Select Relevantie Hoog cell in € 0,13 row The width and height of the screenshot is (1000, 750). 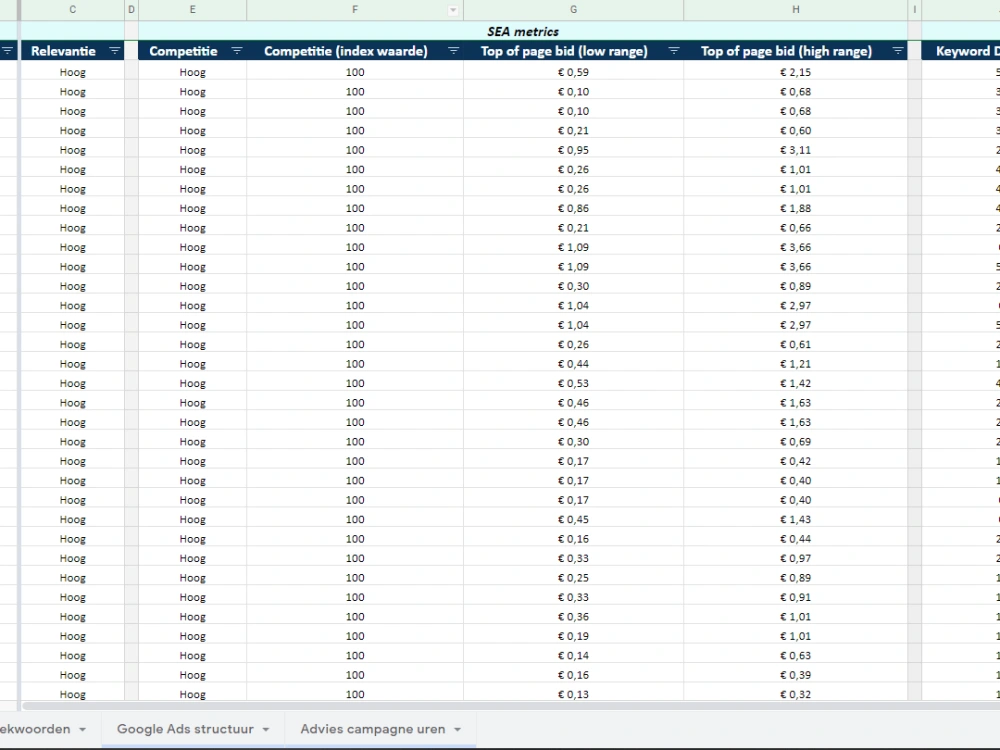pos(73,694)
